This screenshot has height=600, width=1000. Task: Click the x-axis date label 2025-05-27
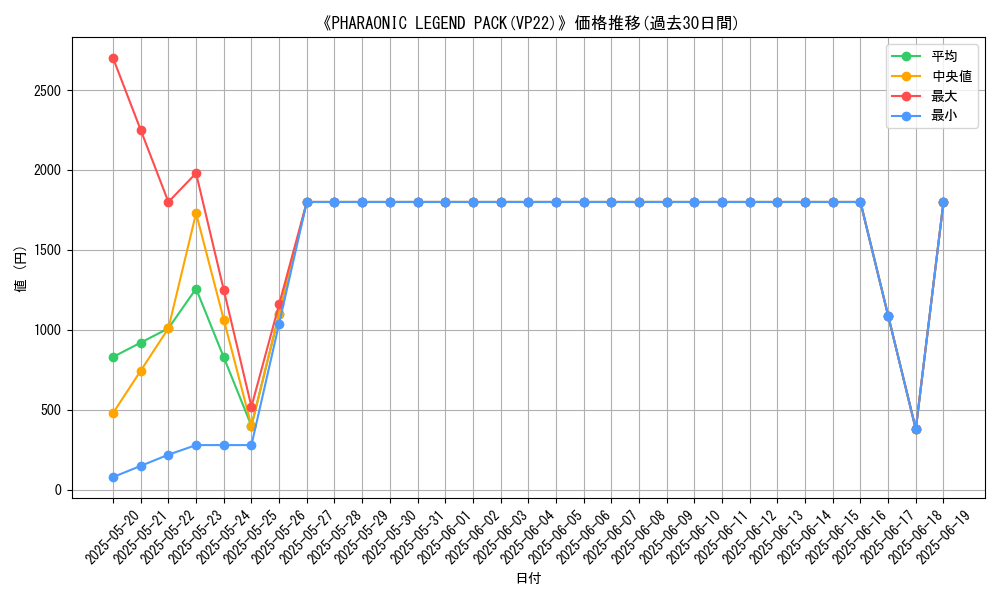(306, 537)
